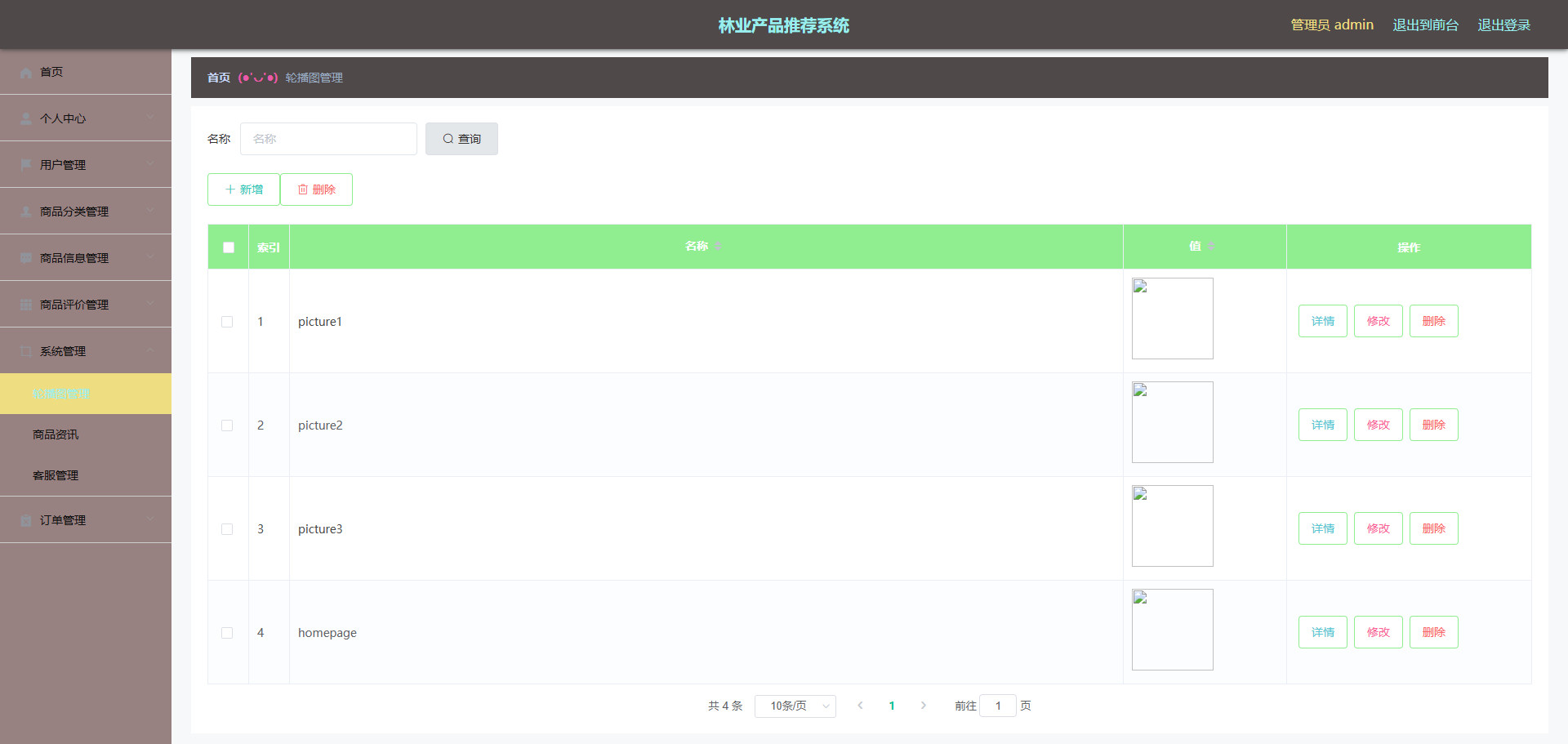Screen dimensions: 1568x744
Task: Open the 10条/页 page size dropdown
Action: tap(795, 706)
